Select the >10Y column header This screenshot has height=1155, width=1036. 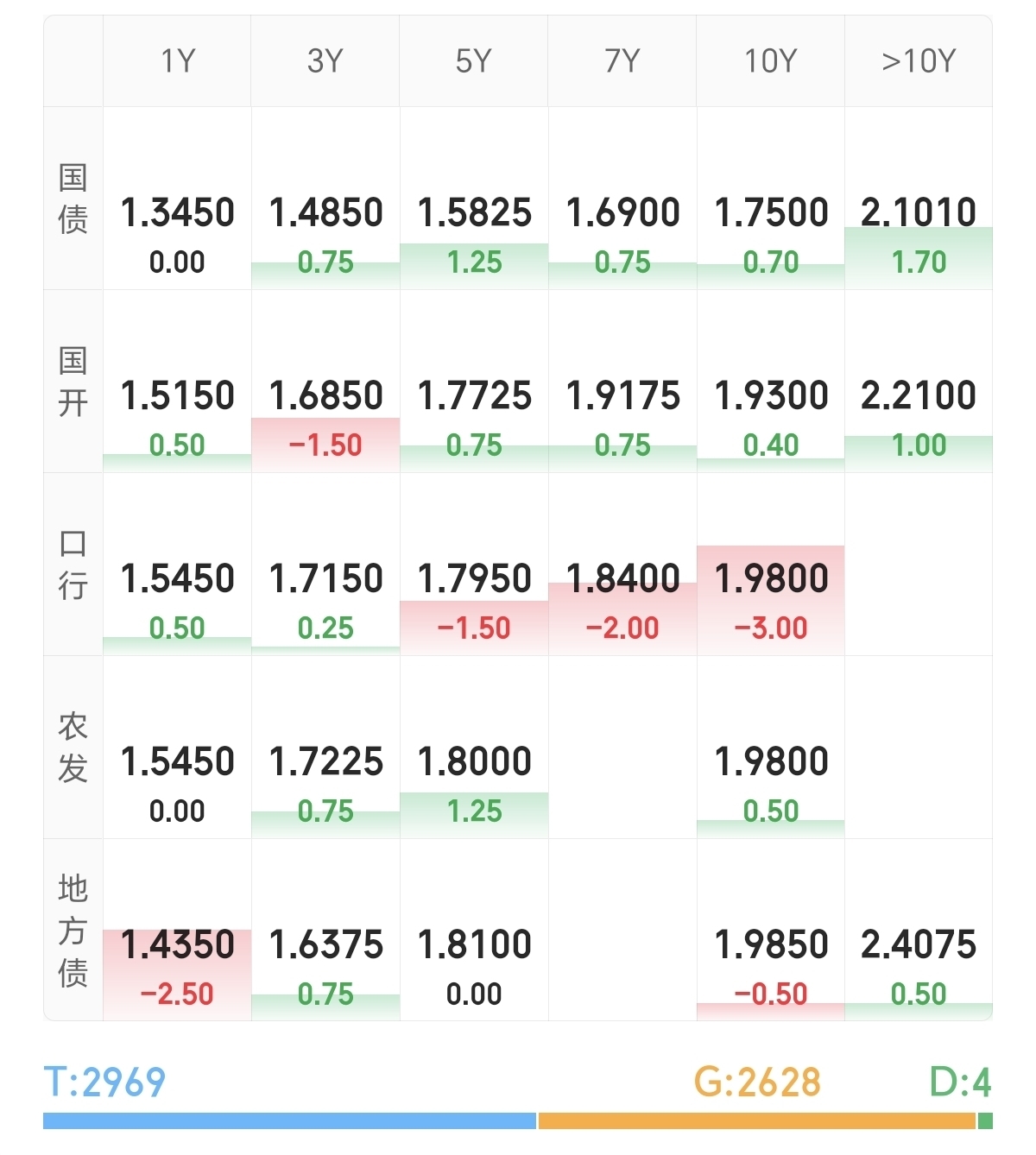tap(919, 62)
